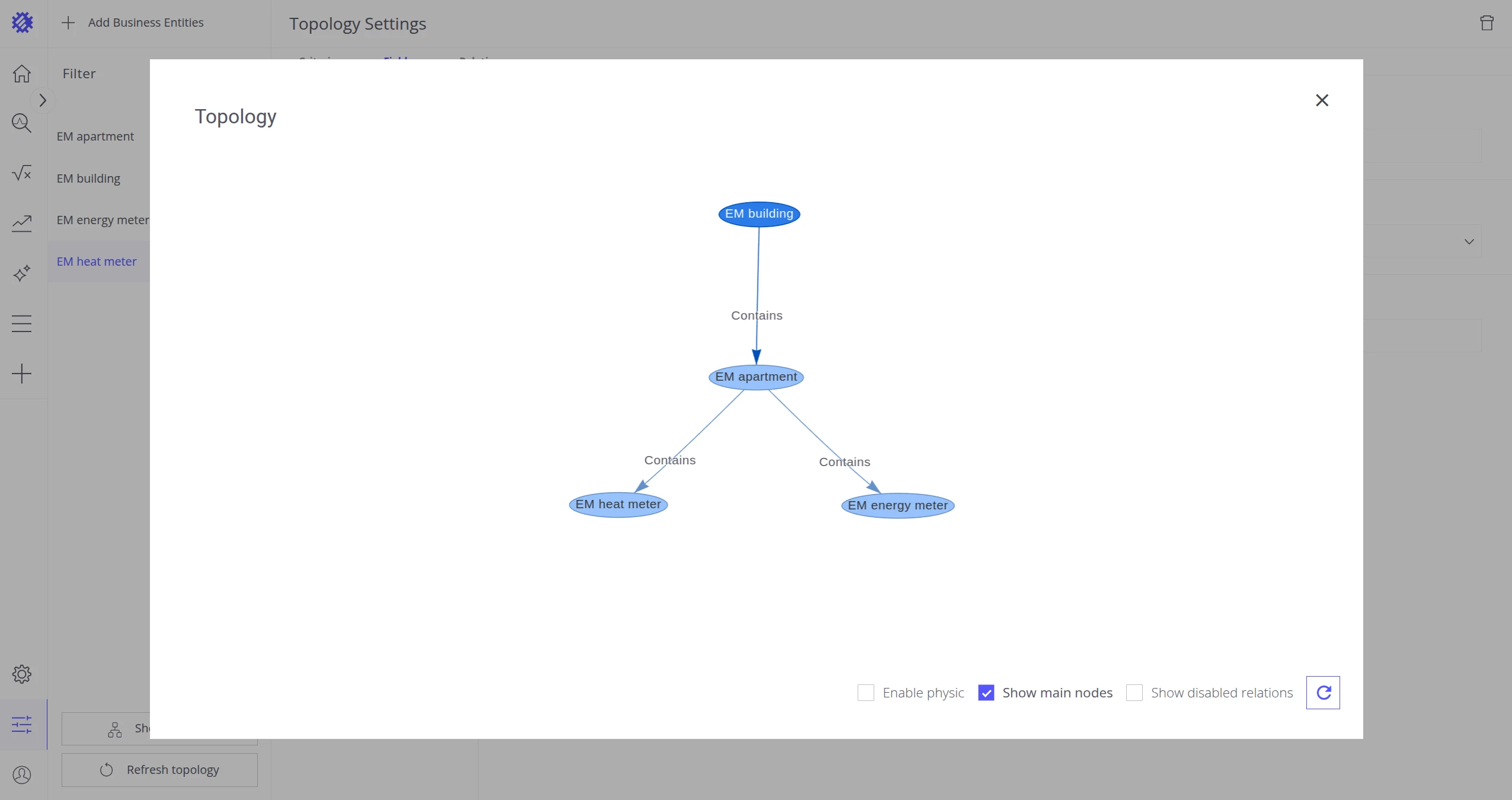1512x800 pixels.
Task: Open the square root formula icon
Action: (22, 173)
